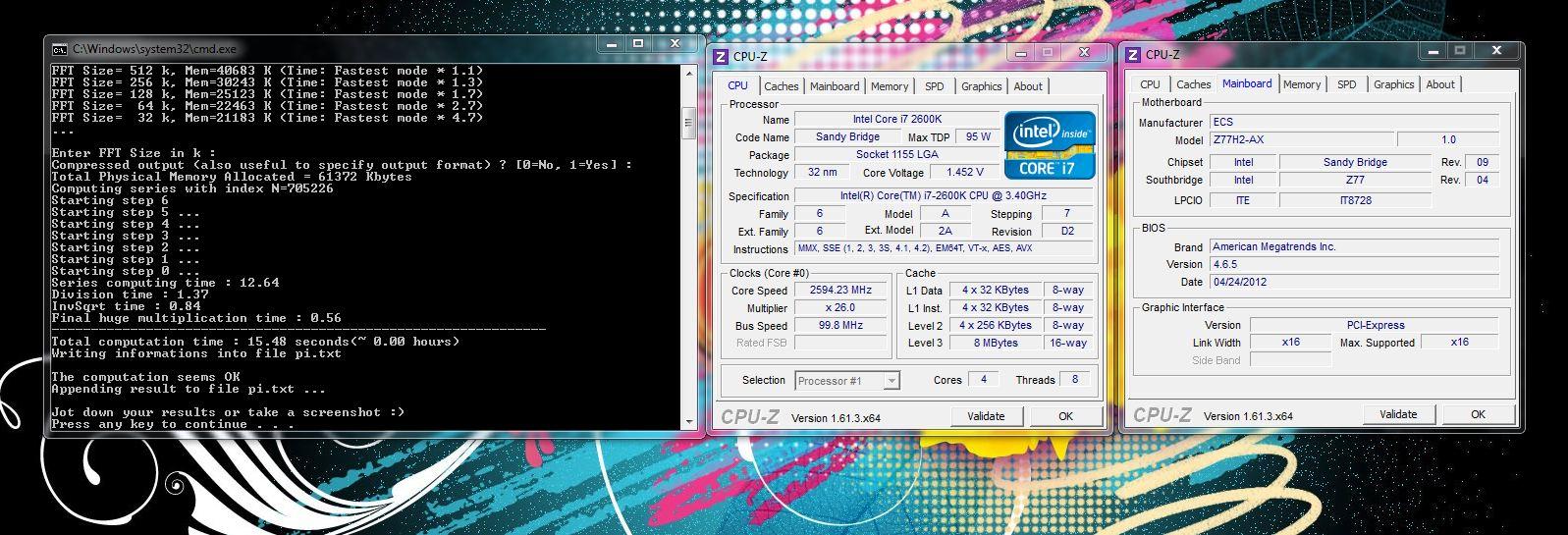This screenshot has height=535, width=1568.
Task: Select the SPD tab in left CPU-Z
Action: pos(935,86)
